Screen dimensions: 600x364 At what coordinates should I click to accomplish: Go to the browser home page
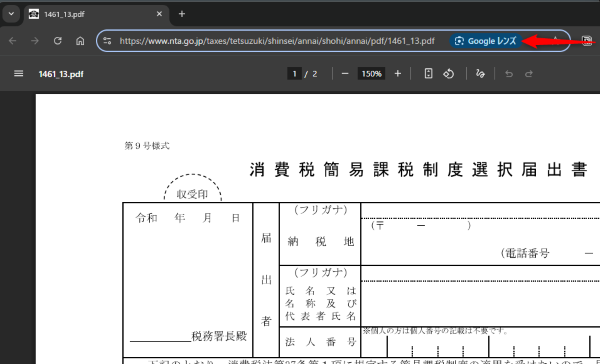pyautogui.click(x=80, y=41)
